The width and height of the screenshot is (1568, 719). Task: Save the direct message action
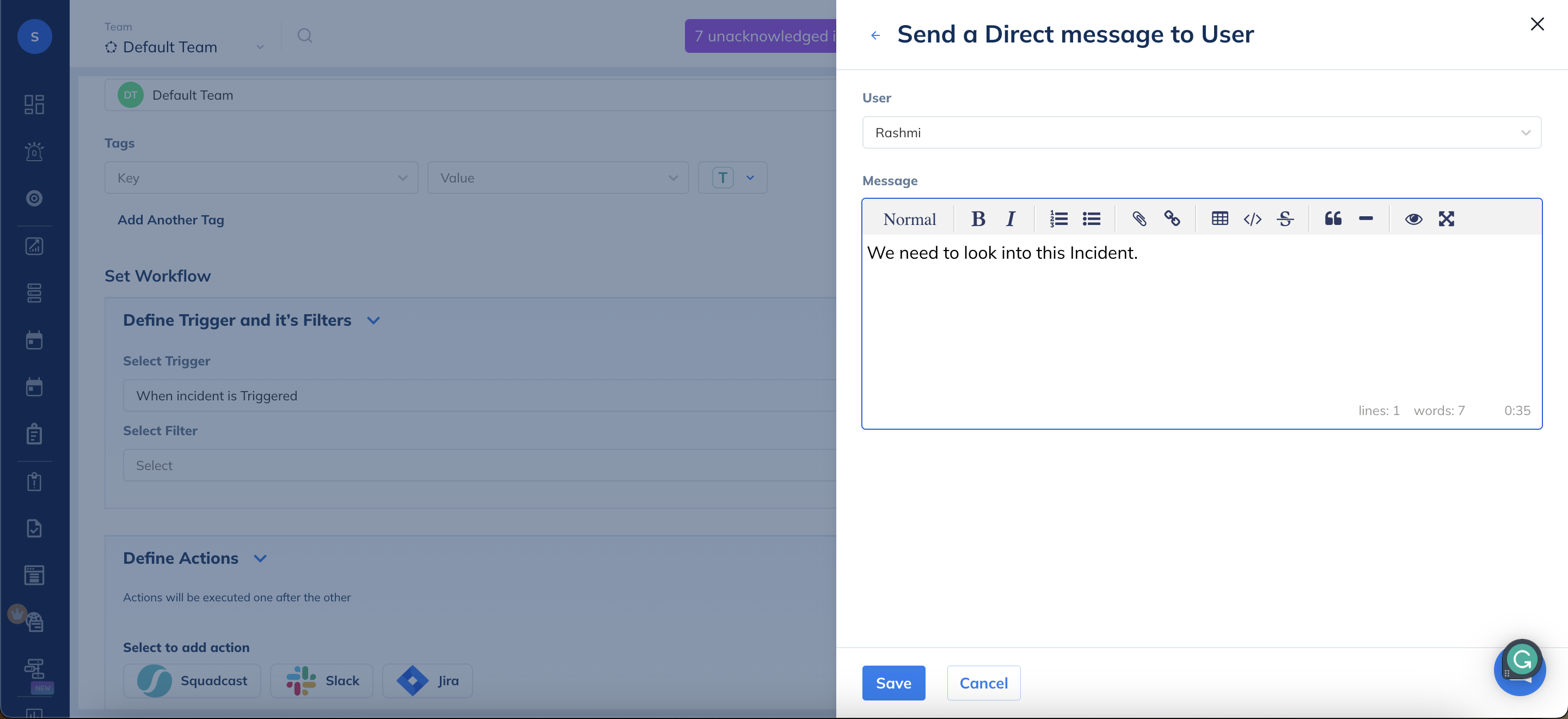click(893, 683)
